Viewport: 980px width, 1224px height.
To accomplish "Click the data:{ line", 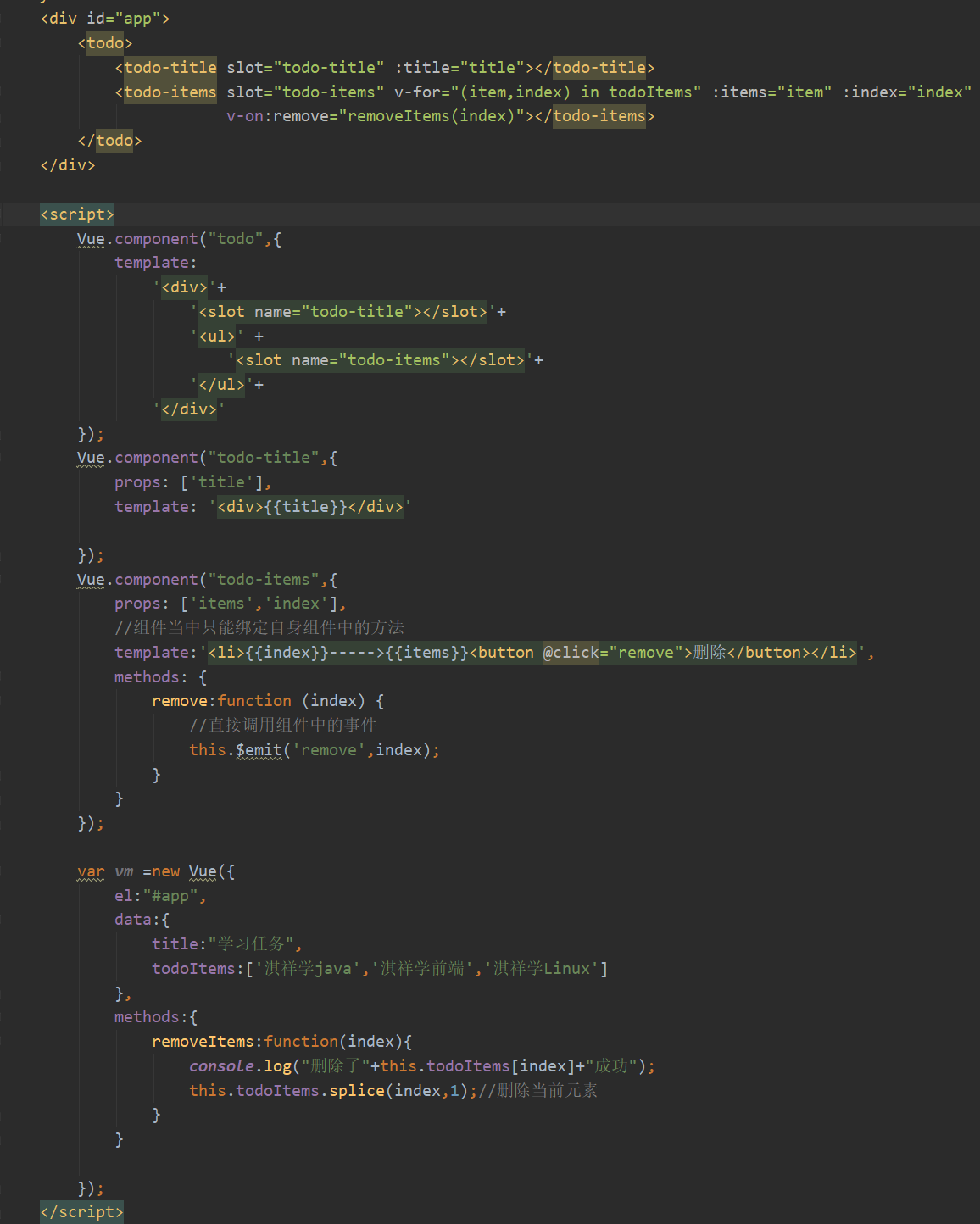I will [x=142, y=920].
